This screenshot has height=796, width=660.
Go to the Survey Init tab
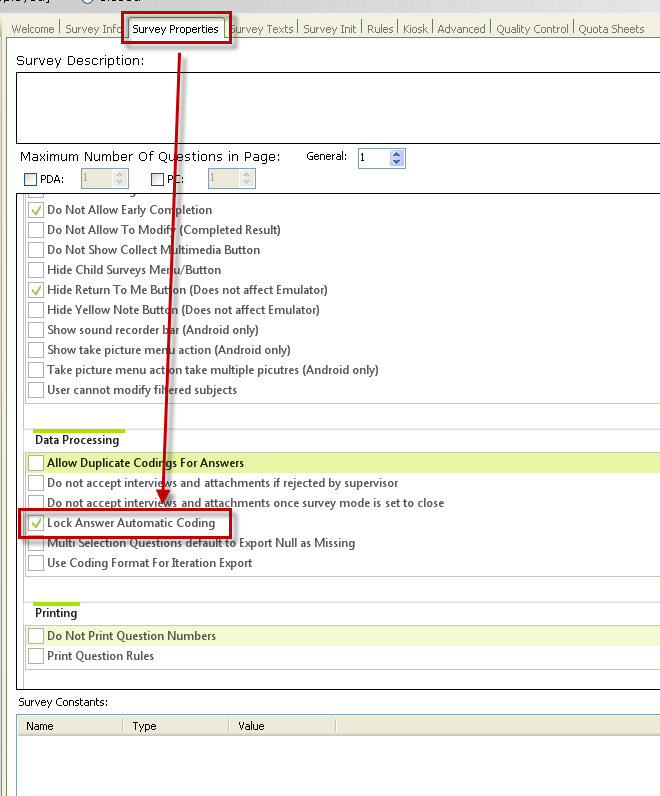[x=330, y=29]
